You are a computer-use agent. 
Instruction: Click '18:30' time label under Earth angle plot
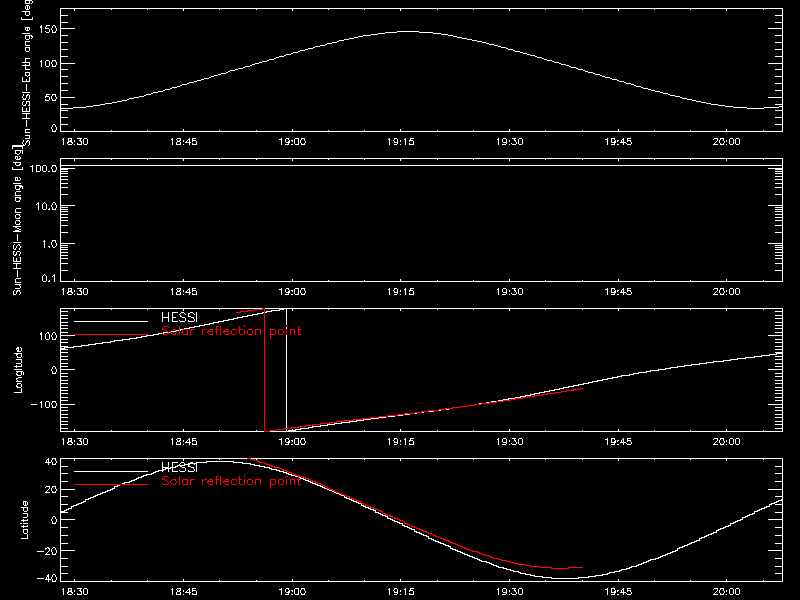pyautogui.click(x=74, y=141)
